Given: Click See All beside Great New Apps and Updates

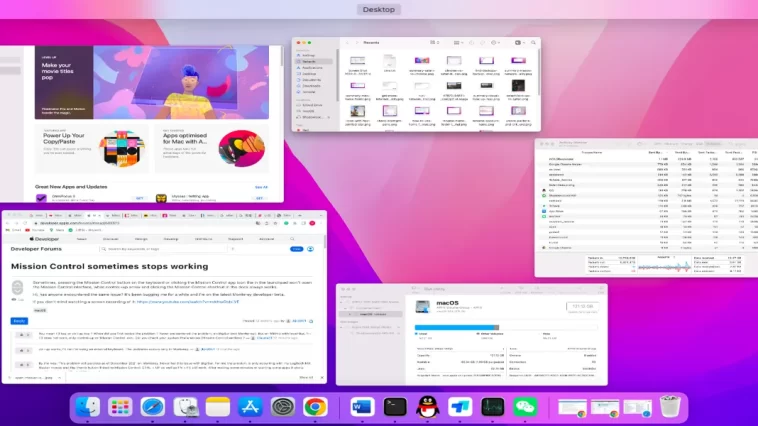Looking at the screenshot, I should coord(261,187).
